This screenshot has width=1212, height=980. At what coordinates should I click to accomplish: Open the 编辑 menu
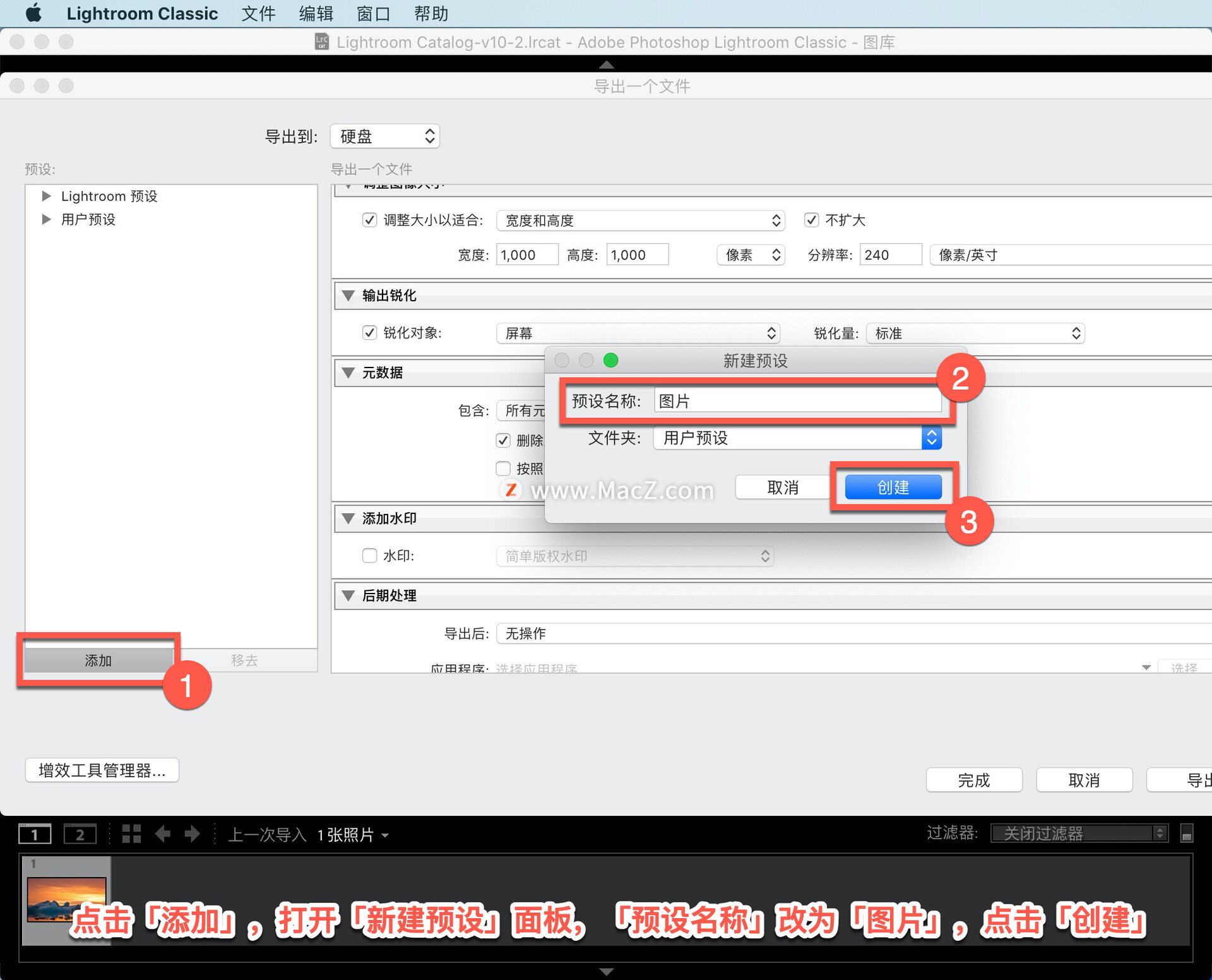[x=316, y=13]
